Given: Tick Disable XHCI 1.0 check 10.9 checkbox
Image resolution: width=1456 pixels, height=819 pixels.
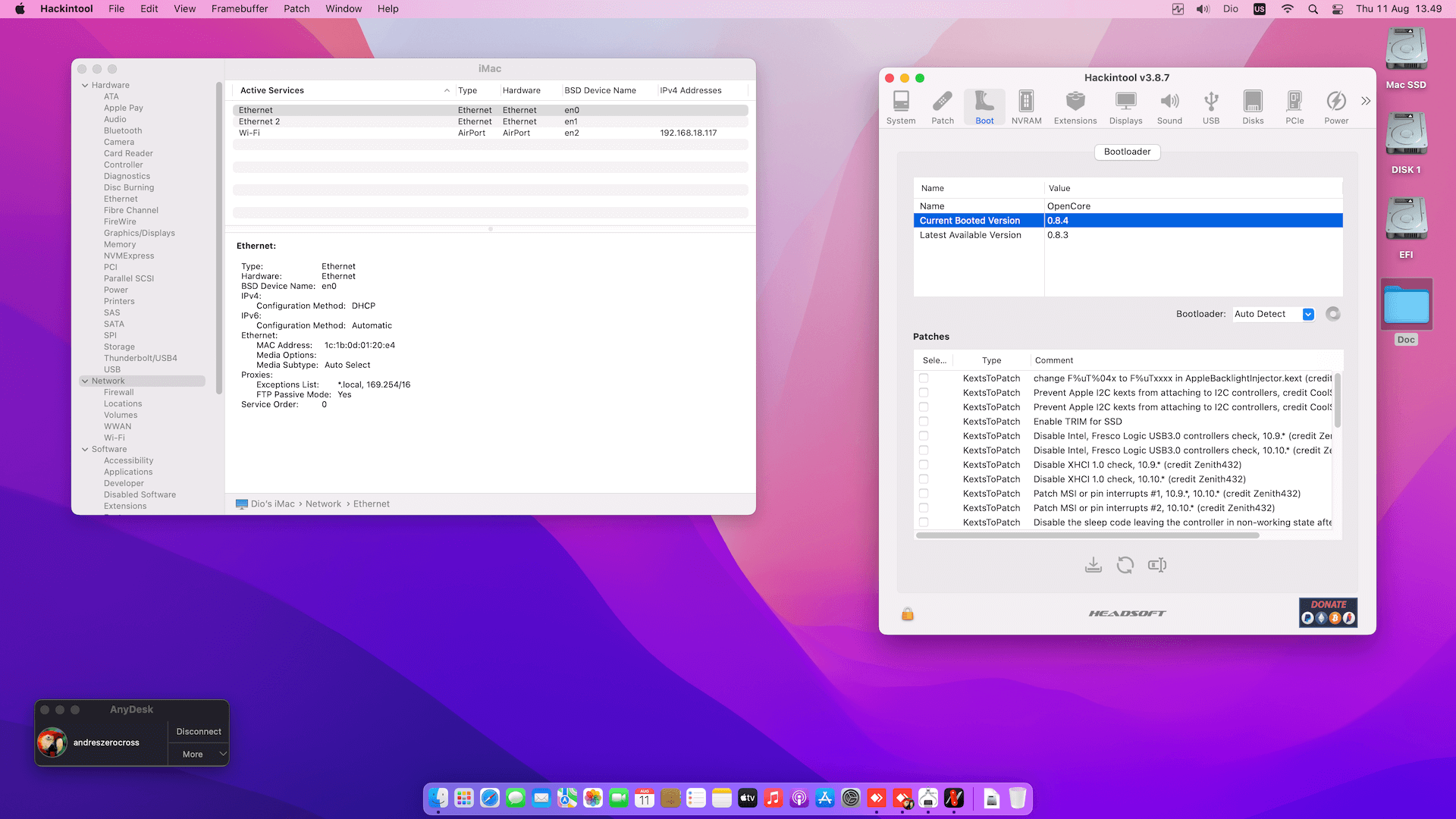Looking at the screenshot, I should 924,465.
